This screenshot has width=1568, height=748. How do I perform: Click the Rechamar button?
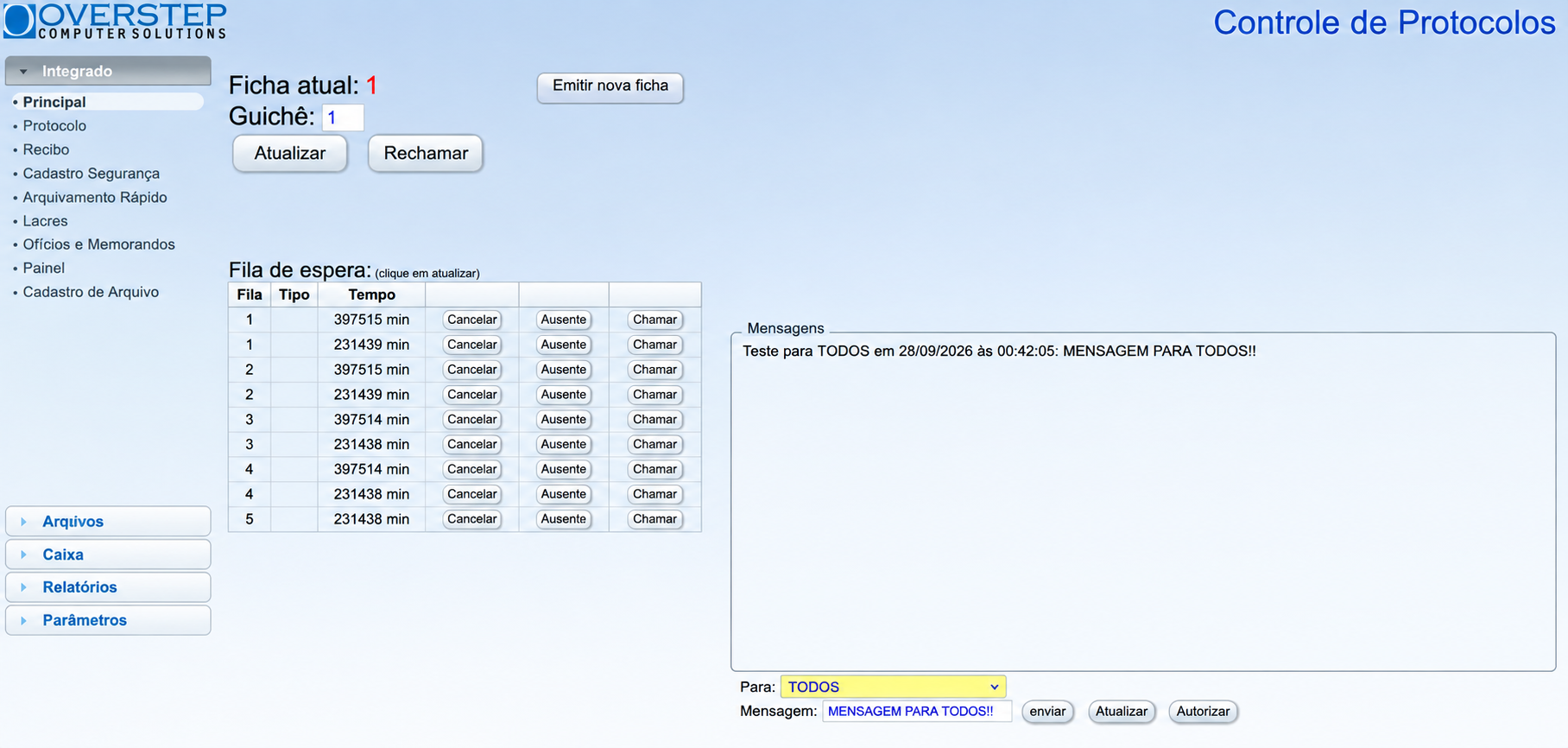point(426,154)
